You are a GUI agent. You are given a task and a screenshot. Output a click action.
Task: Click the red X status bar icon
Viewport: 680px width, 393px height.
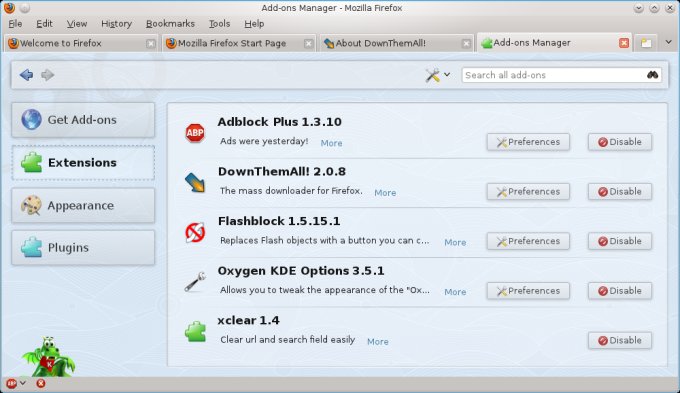coord(40,383)
